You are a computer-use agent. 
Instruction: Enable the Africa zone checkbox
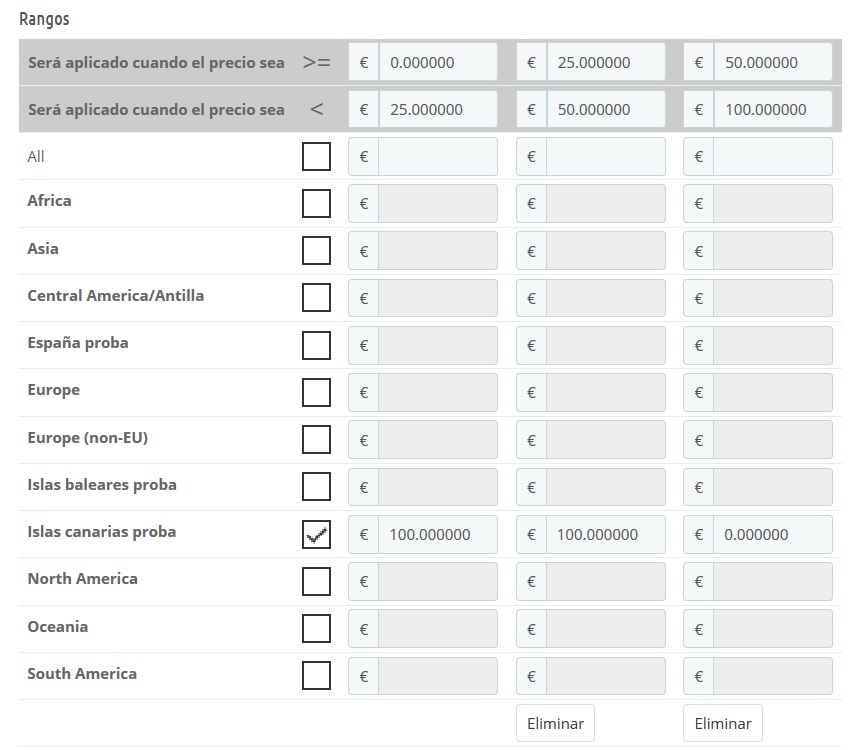click(x=316, y=204)
